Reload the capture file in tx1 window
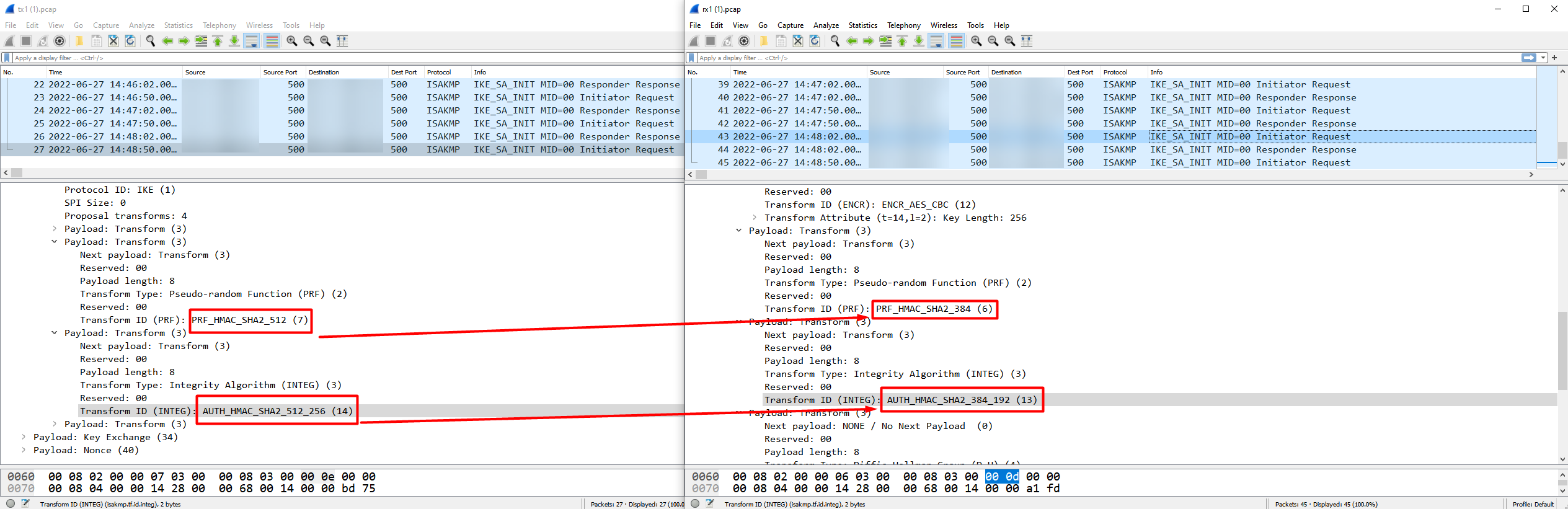 tap(130, 41)
